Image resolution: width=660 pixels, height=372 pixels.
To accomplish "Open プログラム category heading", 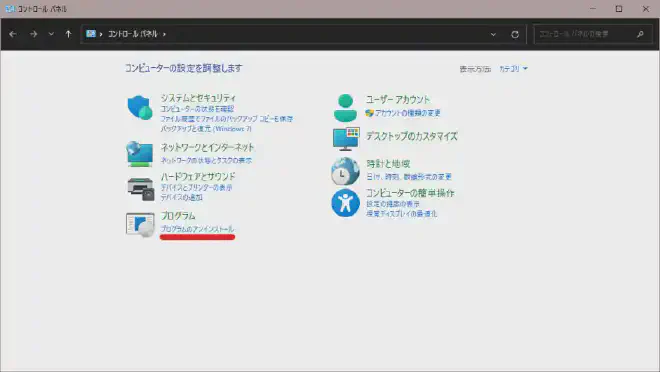I will coord(178,216).
